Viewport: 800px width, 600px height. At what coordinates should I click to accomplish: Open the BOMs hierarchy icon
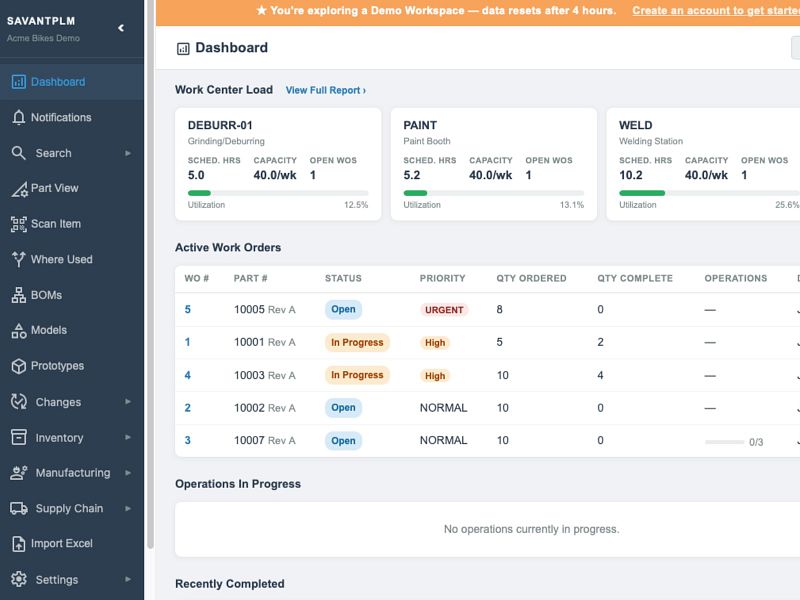(19, 295)
